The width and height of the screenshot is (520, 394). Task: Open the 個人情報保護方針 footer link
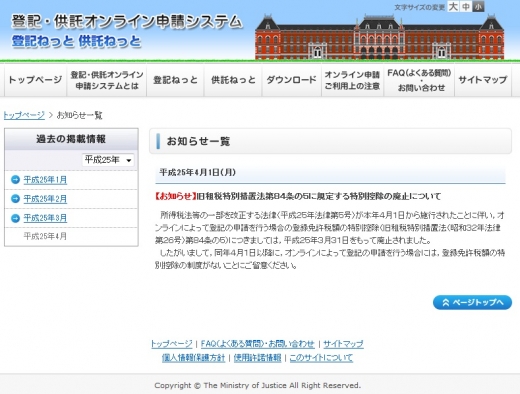[193, 358]
